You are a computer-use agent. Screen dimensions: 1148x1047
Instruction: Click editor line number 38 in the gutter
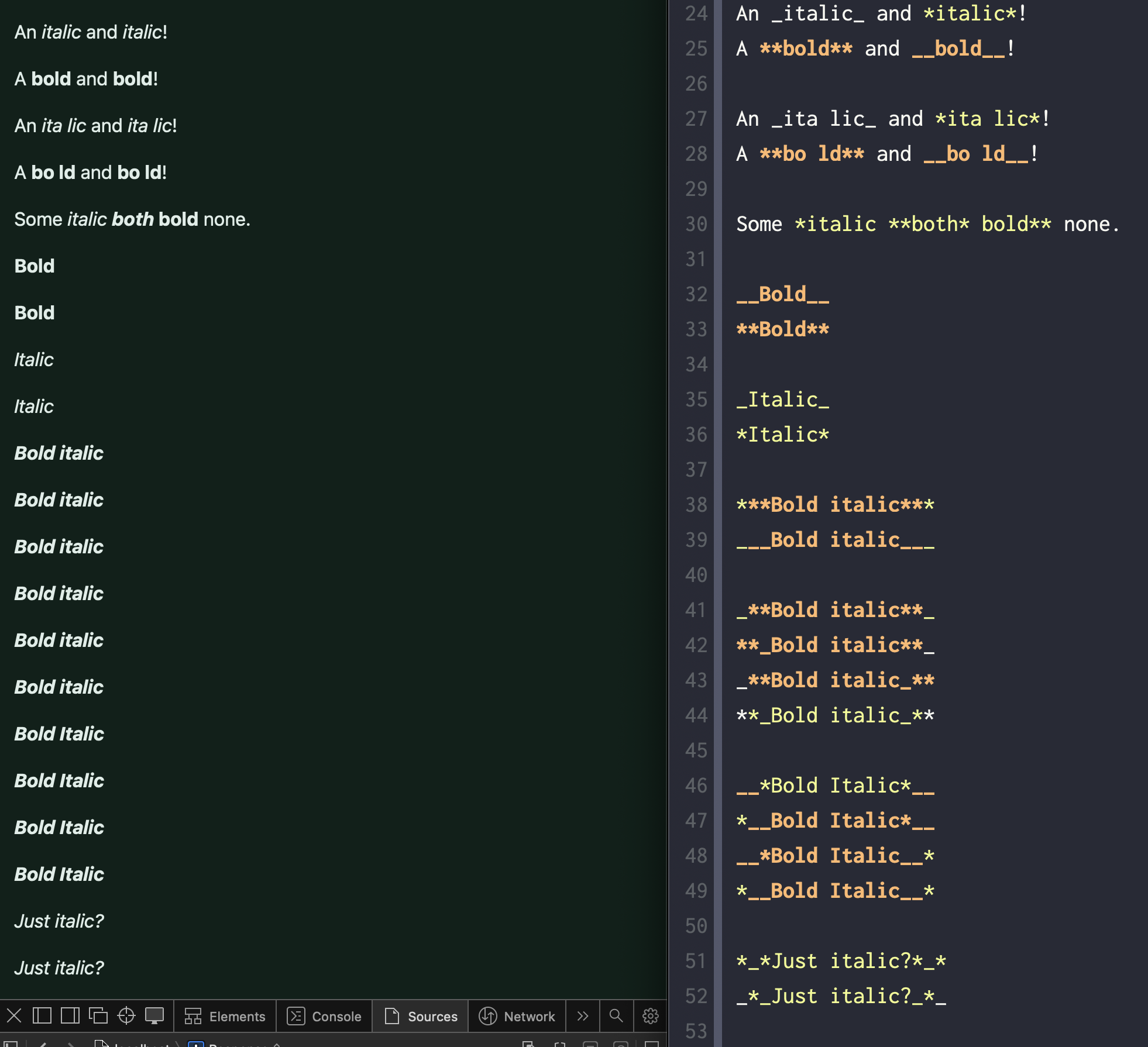(696, 505)
